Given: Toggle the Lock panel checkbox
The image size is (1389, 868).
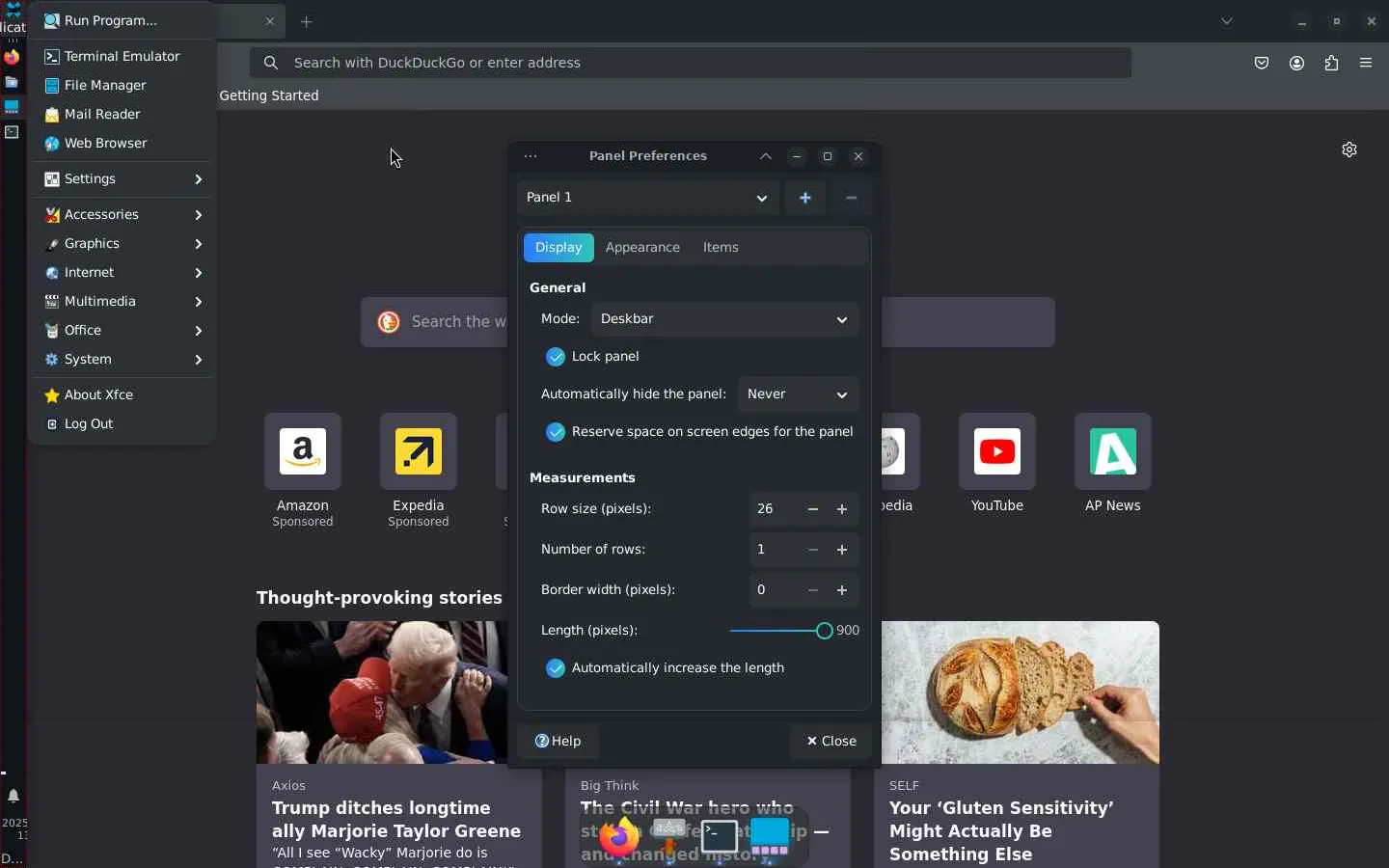Looking at the screenshot, I should (556, 357).
